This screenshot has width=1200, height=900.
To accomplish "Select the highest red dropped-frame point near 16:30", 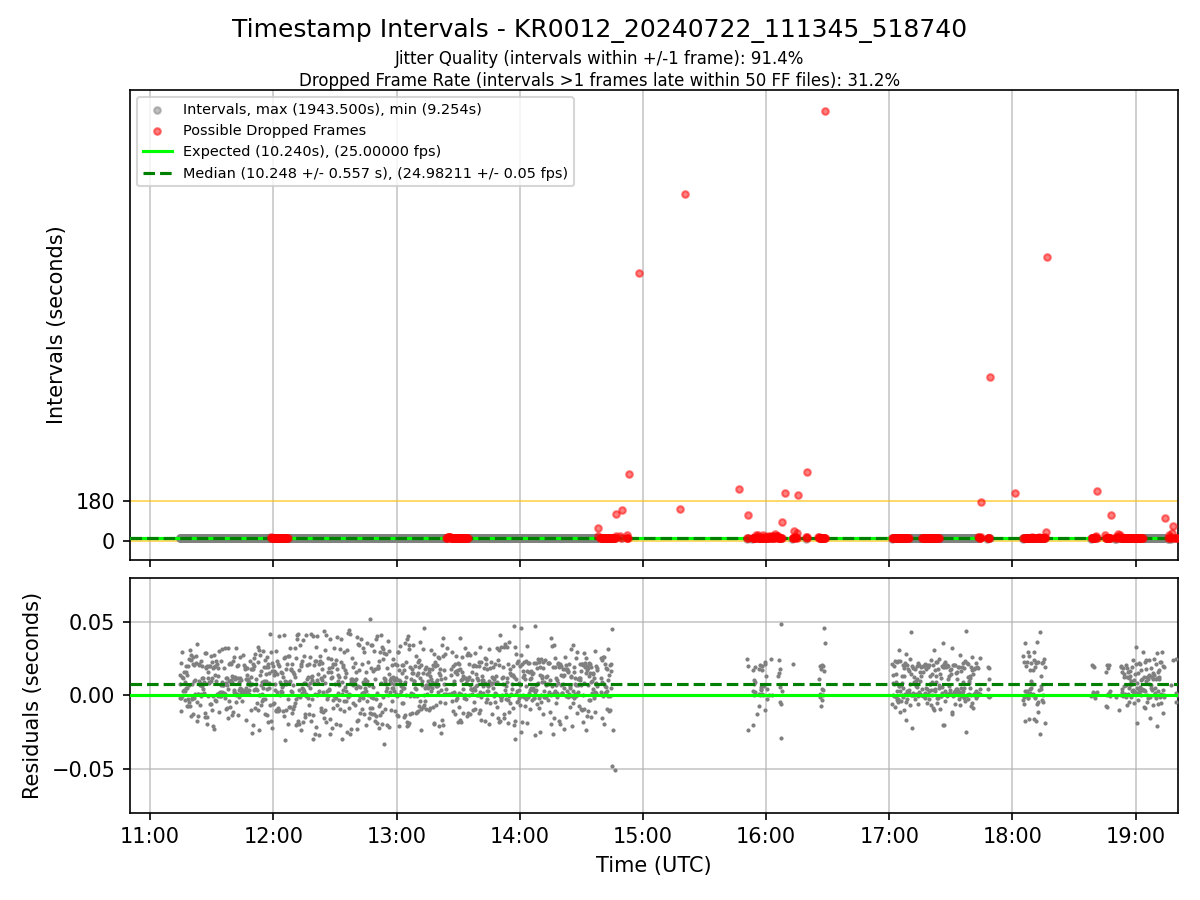I will point(825,111).
